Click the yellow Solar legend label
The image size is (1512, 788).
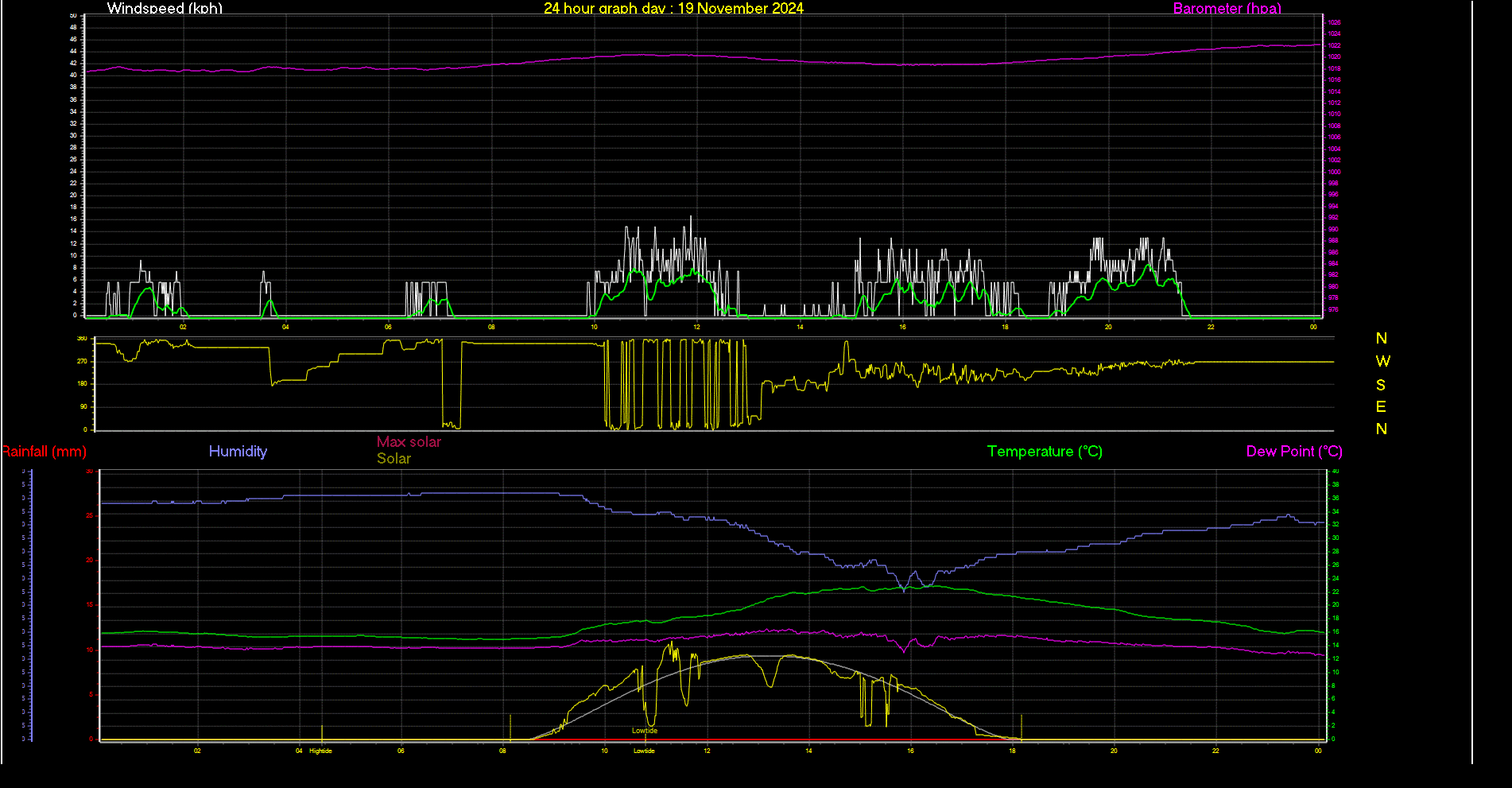(x=394, y=458)
